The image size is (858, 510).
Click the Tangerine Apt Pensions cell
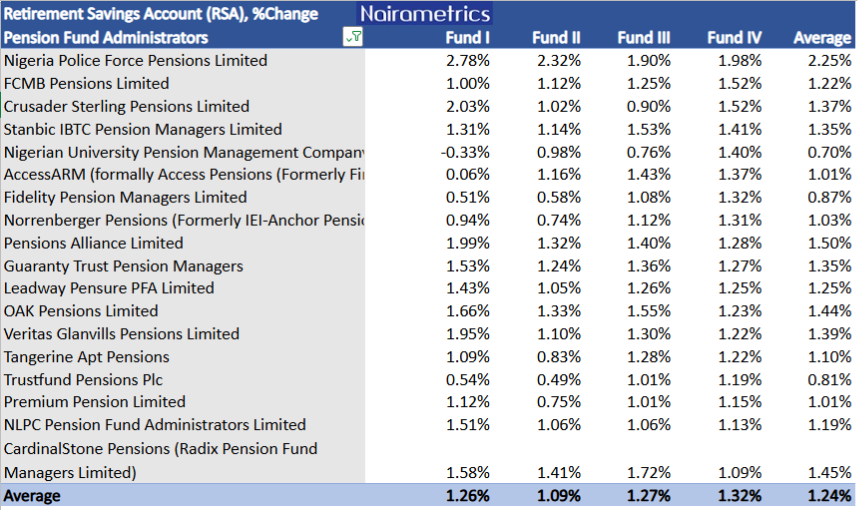pyautogui.click(x=86, y=357)
